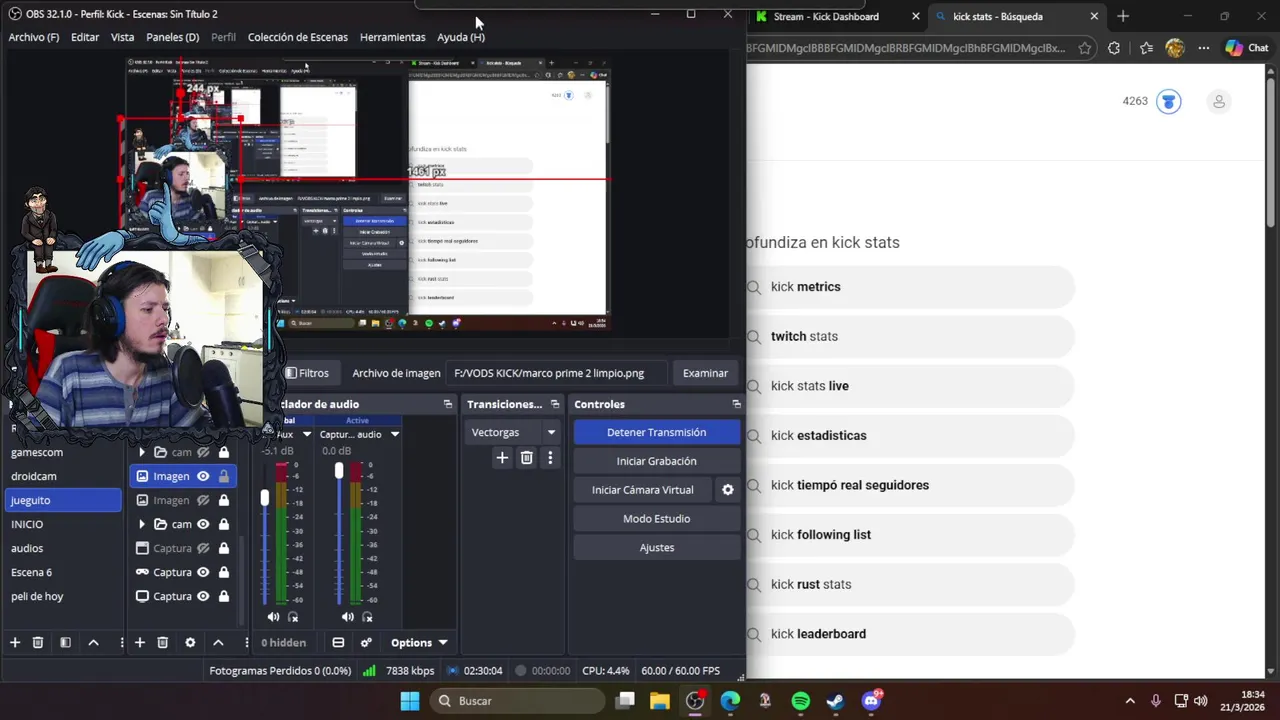Pop out the Controles panel
Image resolution: width=1280 pixels, height=720 pixels.
pyautogui.click(x=736, y=404)
